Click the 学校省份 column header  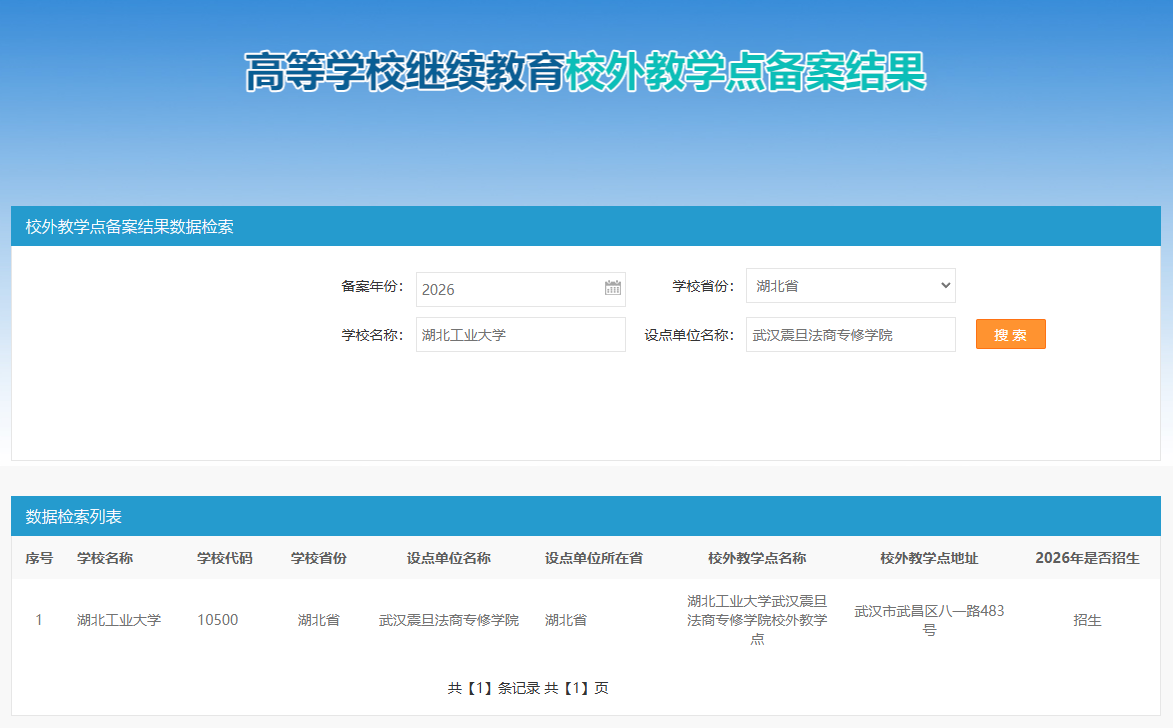pyautogui.click(x=319, y=558)
